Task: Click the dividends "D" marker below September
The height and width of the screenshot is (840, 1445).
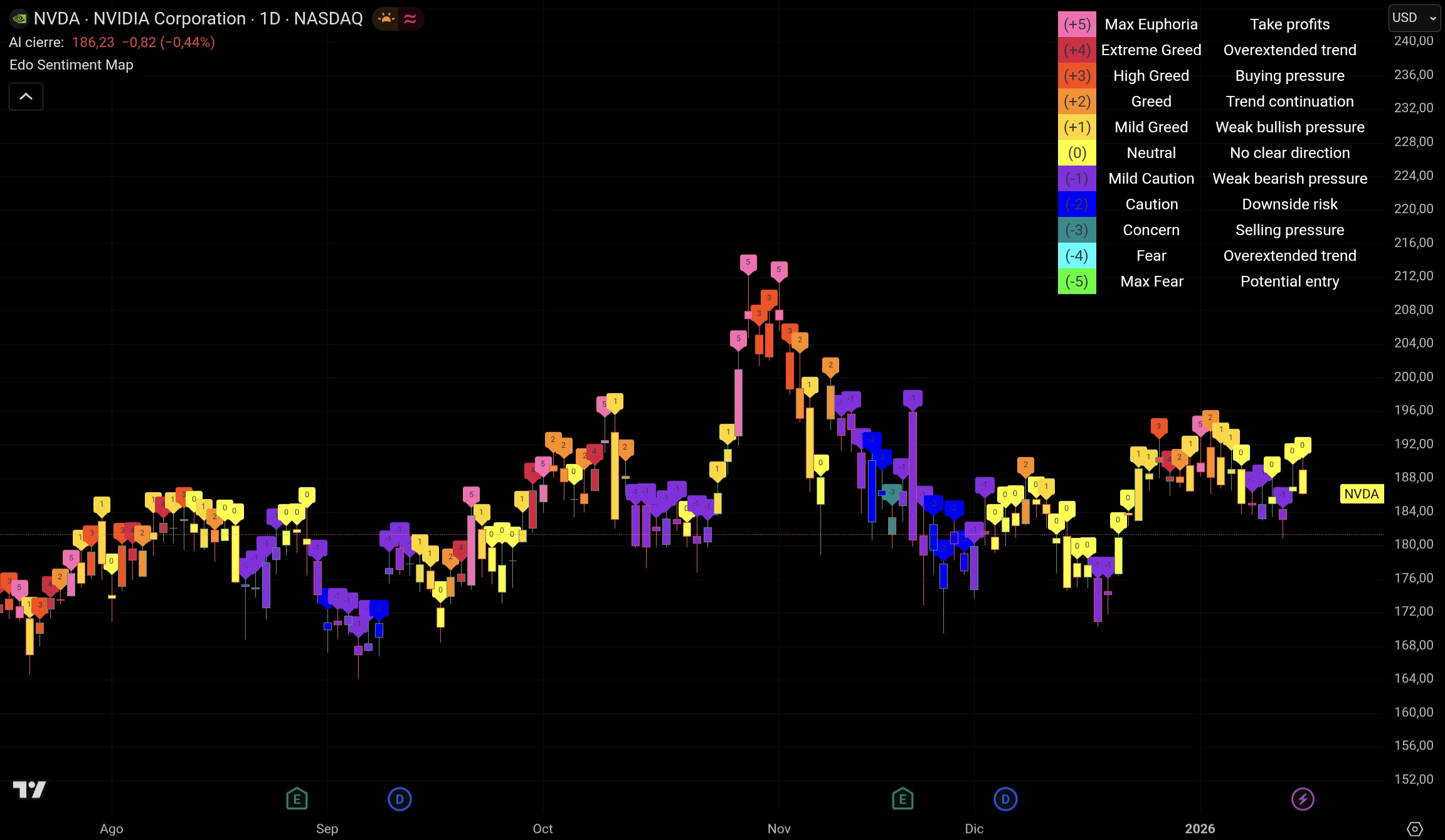Action: tap(400, 799)
